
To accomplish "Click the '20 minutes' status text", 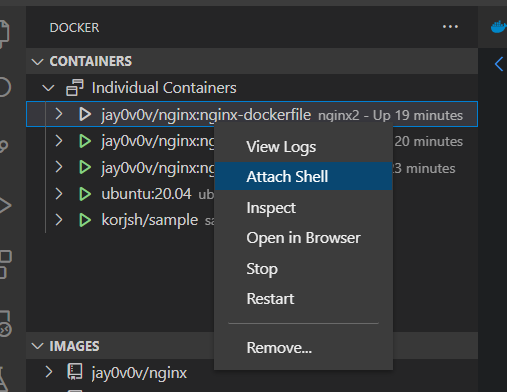I will pos(429,142).
